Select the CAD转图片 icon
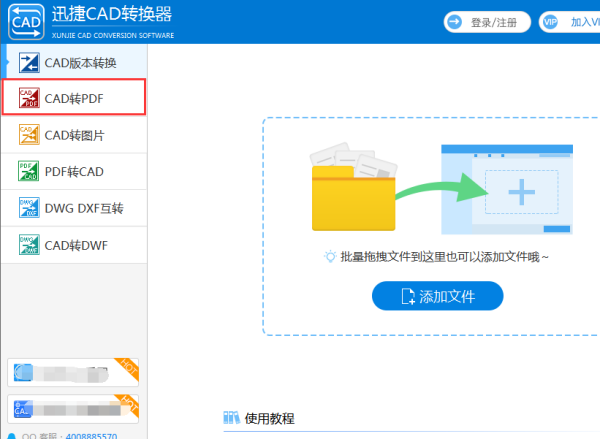 29,135
